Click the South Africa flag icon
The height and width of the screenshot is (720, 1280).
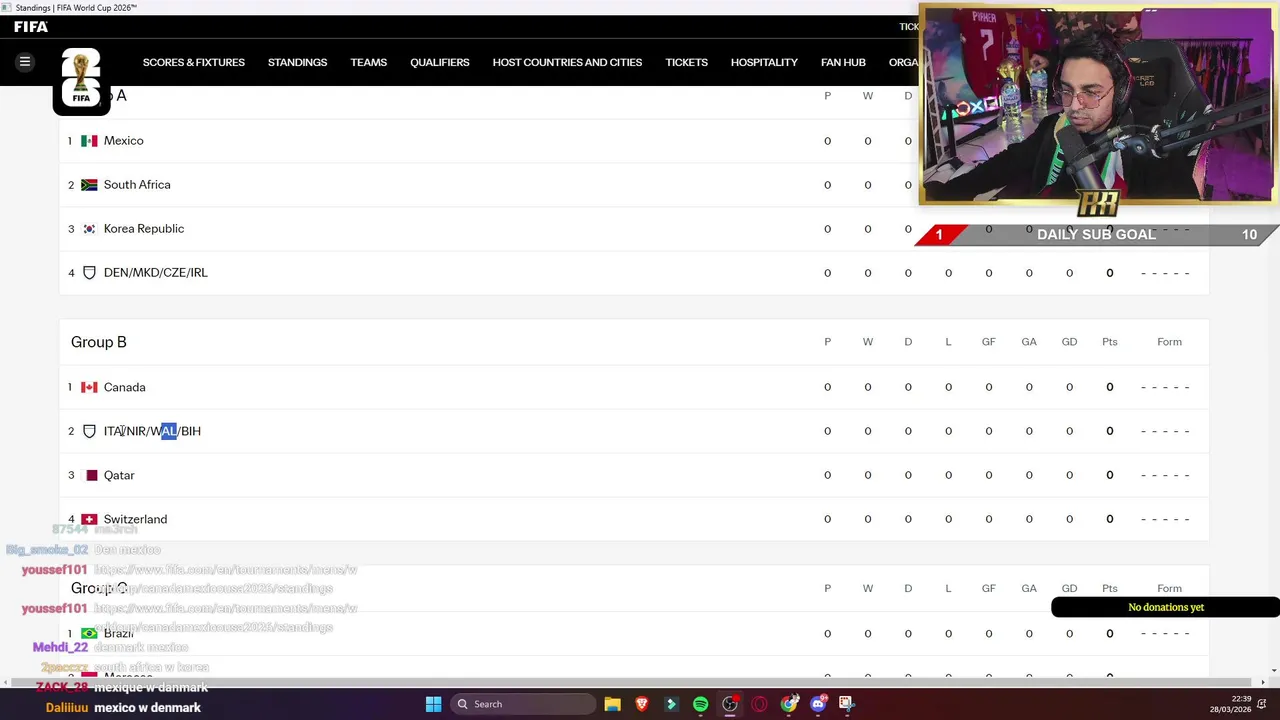89,185
